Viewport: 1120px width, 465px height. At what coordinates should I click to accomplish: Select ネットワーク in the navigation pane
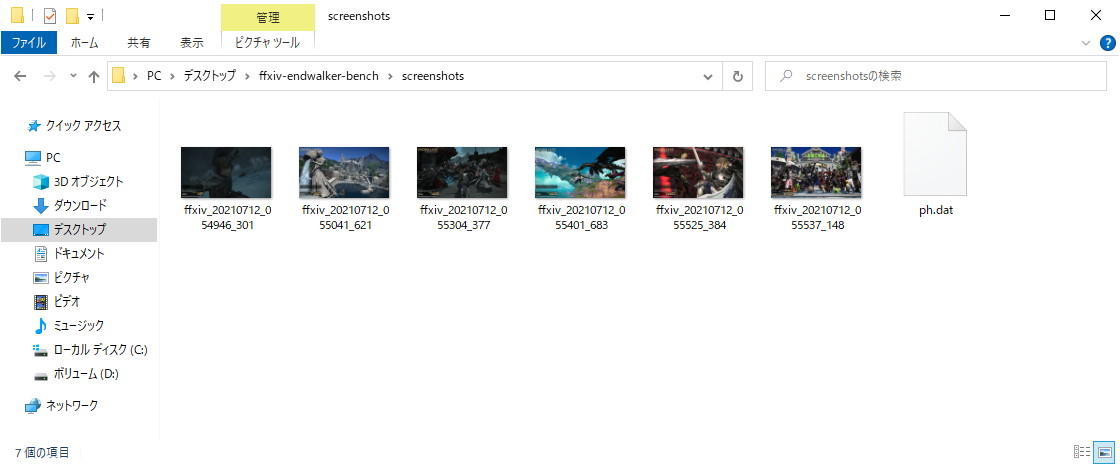pos(61,406)
